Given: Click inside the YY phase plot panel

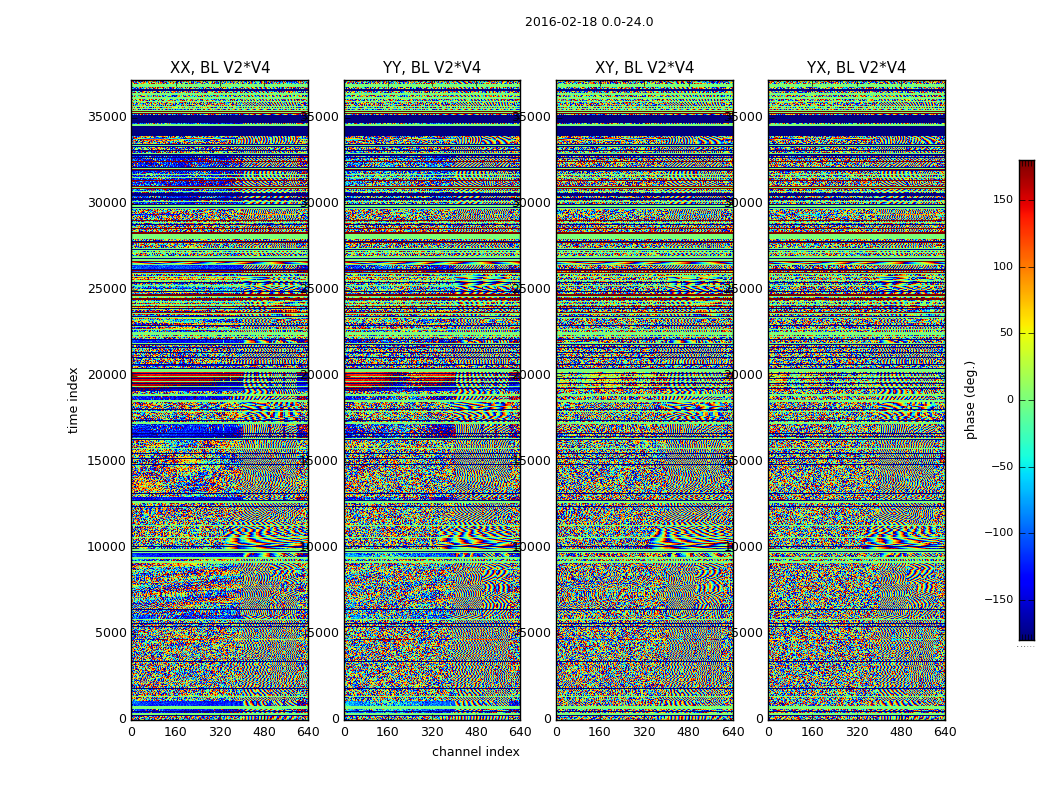Looking at the screenshot, I should click(x=431, y=400).
